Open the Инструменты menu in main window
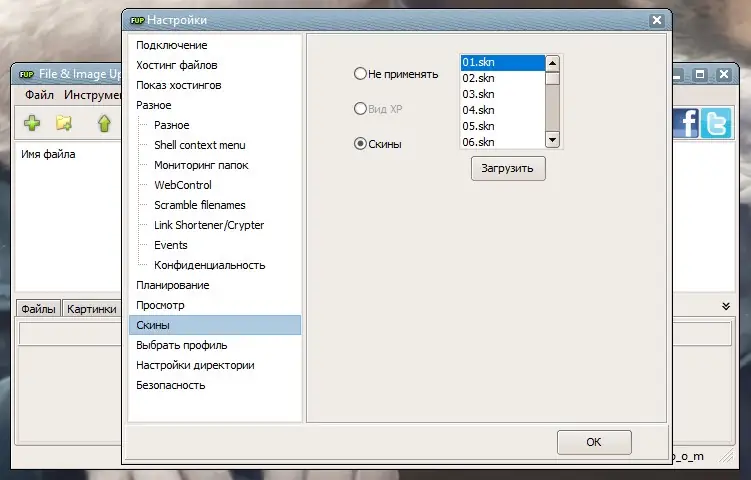This screenshot has width=751, height=480. 92,95
